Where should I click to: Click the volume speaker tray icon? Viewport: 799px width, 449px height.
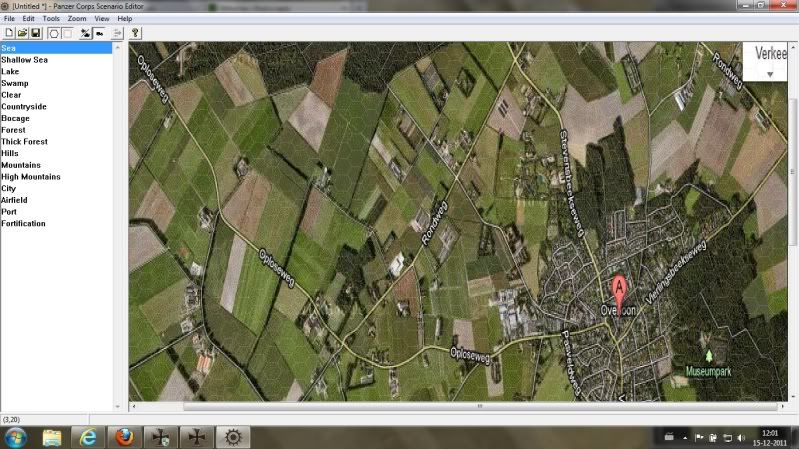(741, 438)
